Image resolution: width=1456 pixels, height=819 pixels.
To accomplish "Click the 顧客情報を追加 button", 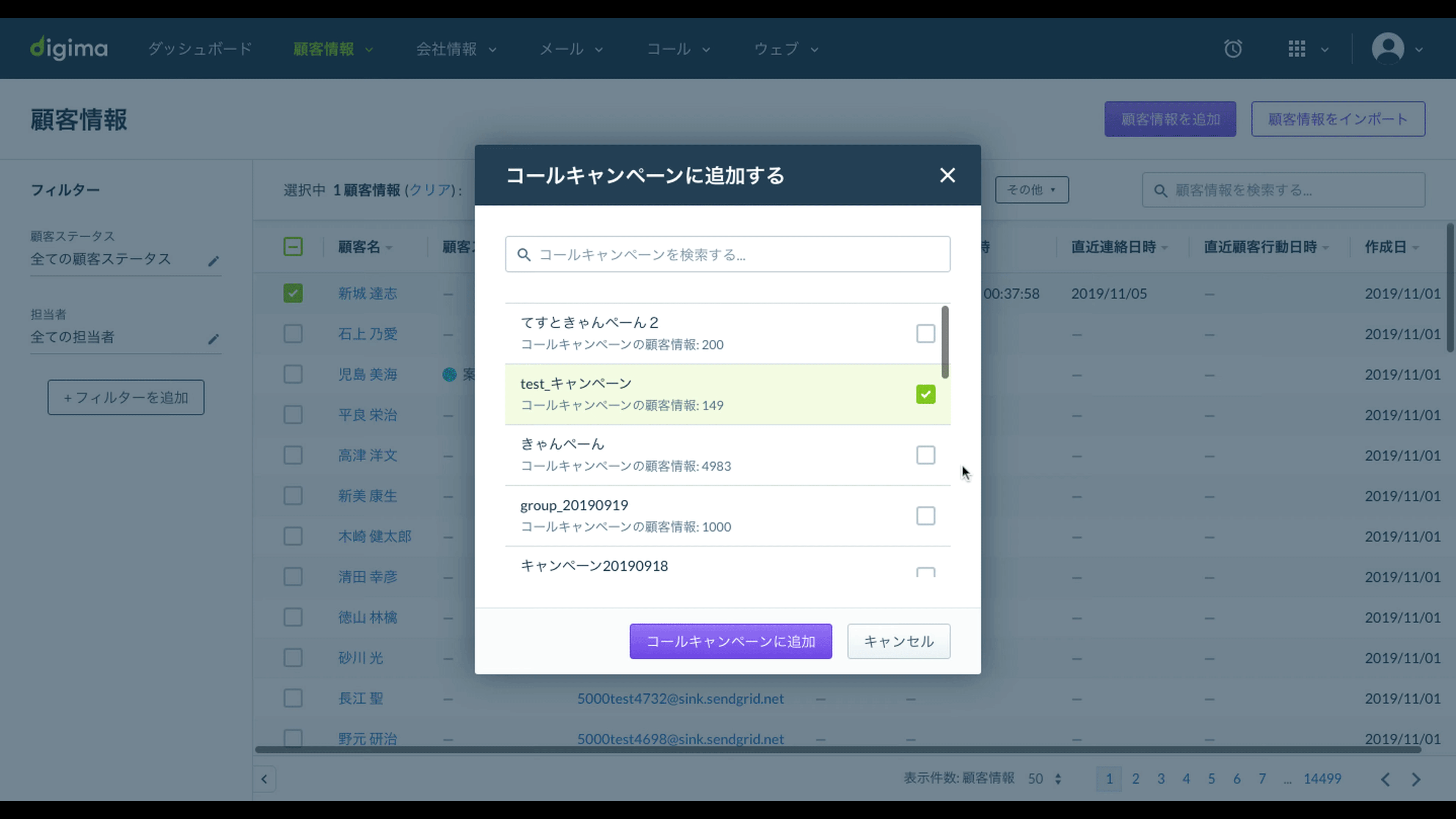I will [1170, 119].
